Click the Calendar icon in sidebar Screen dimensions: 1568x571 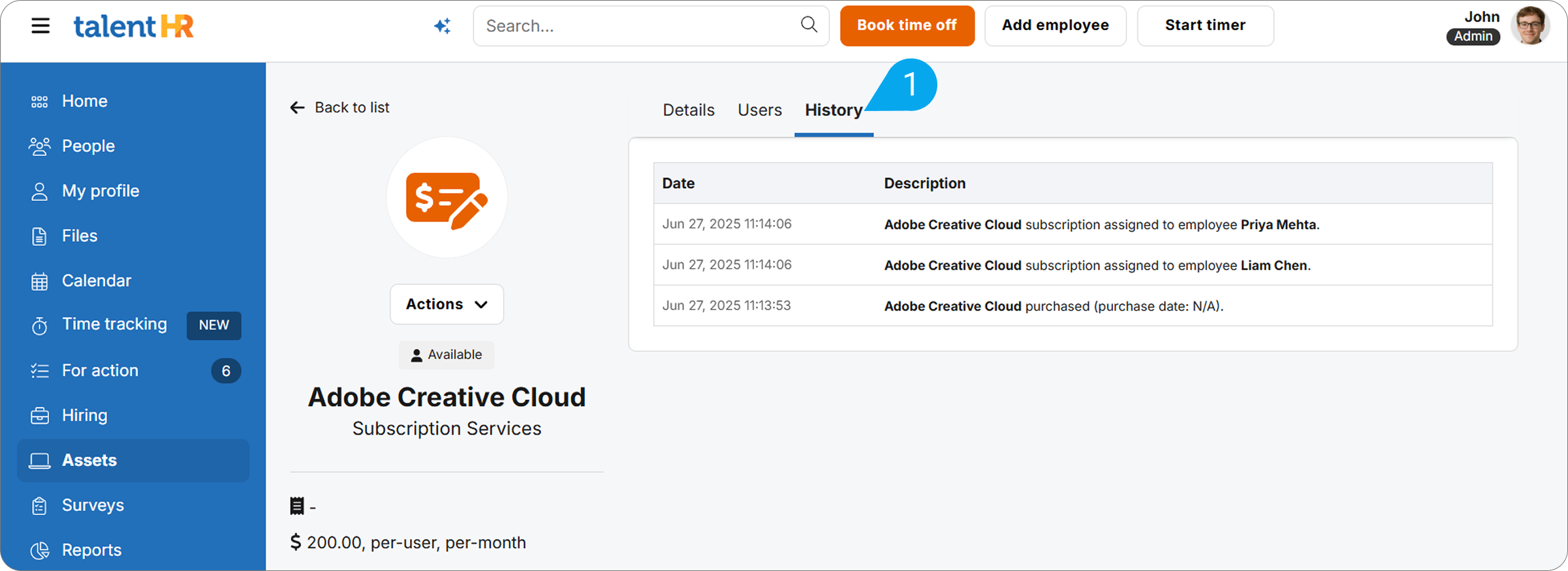coord(40,281)
